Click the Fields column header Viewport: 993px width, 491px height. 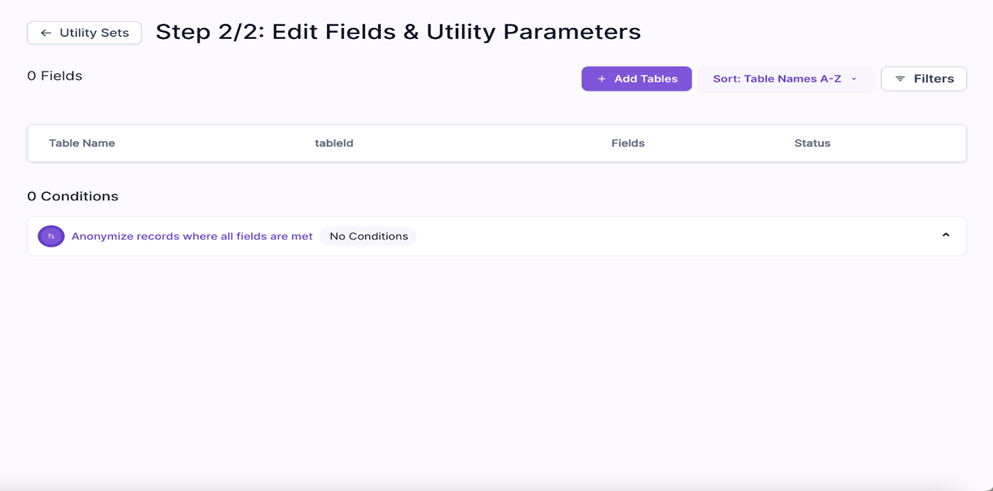pos(628,143)
